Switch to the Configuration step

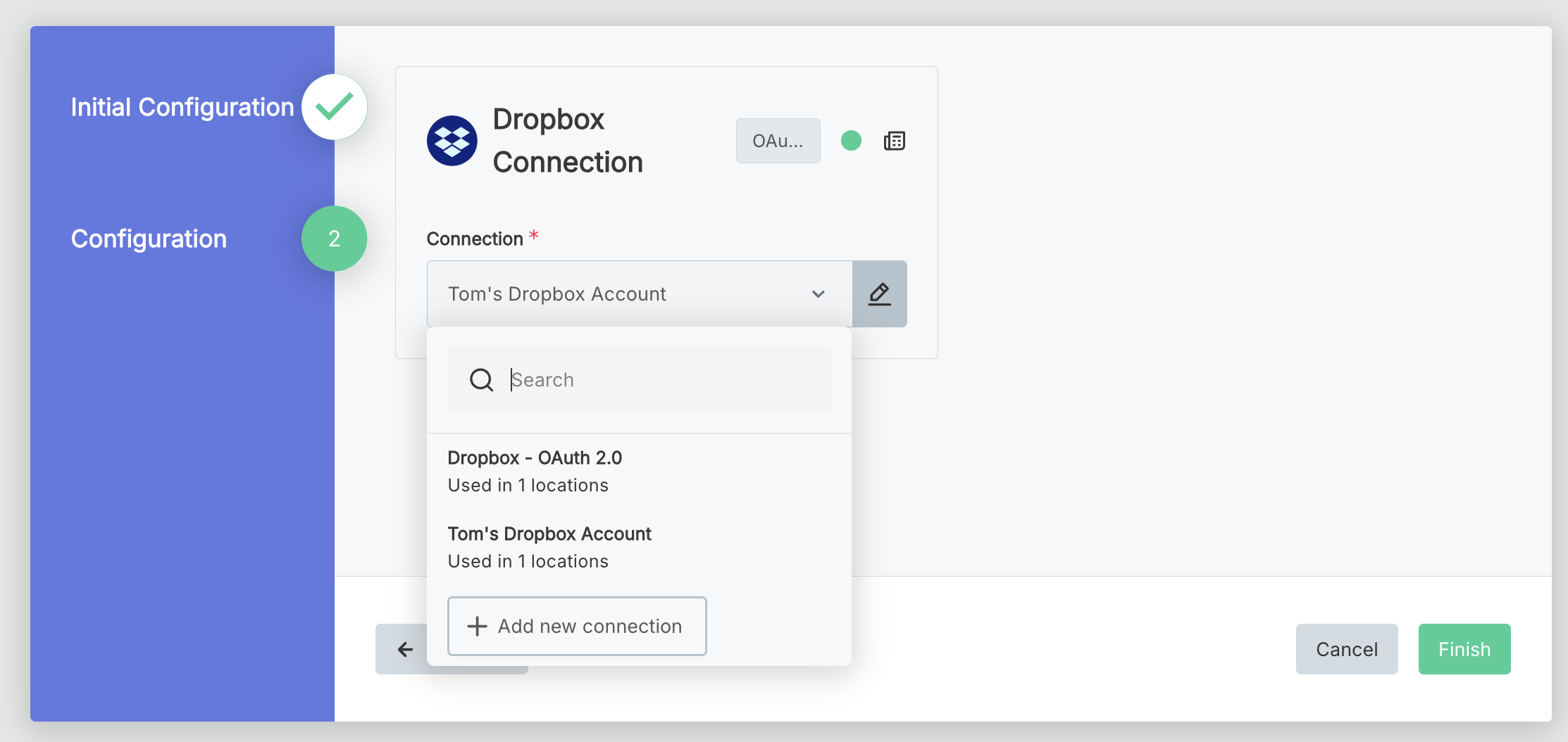[149, 239]
